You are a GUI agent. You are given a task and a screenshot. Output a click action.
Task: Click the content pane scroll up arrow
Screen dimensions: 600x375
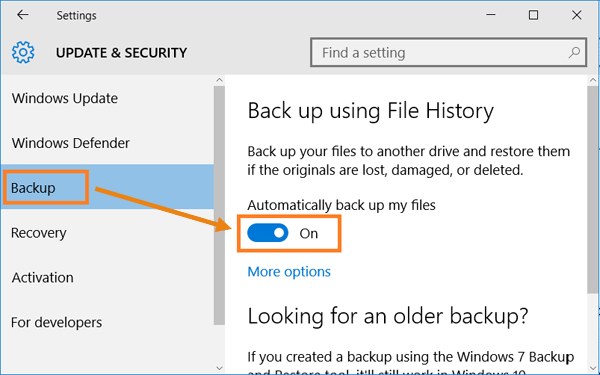[x=593, y=80]
